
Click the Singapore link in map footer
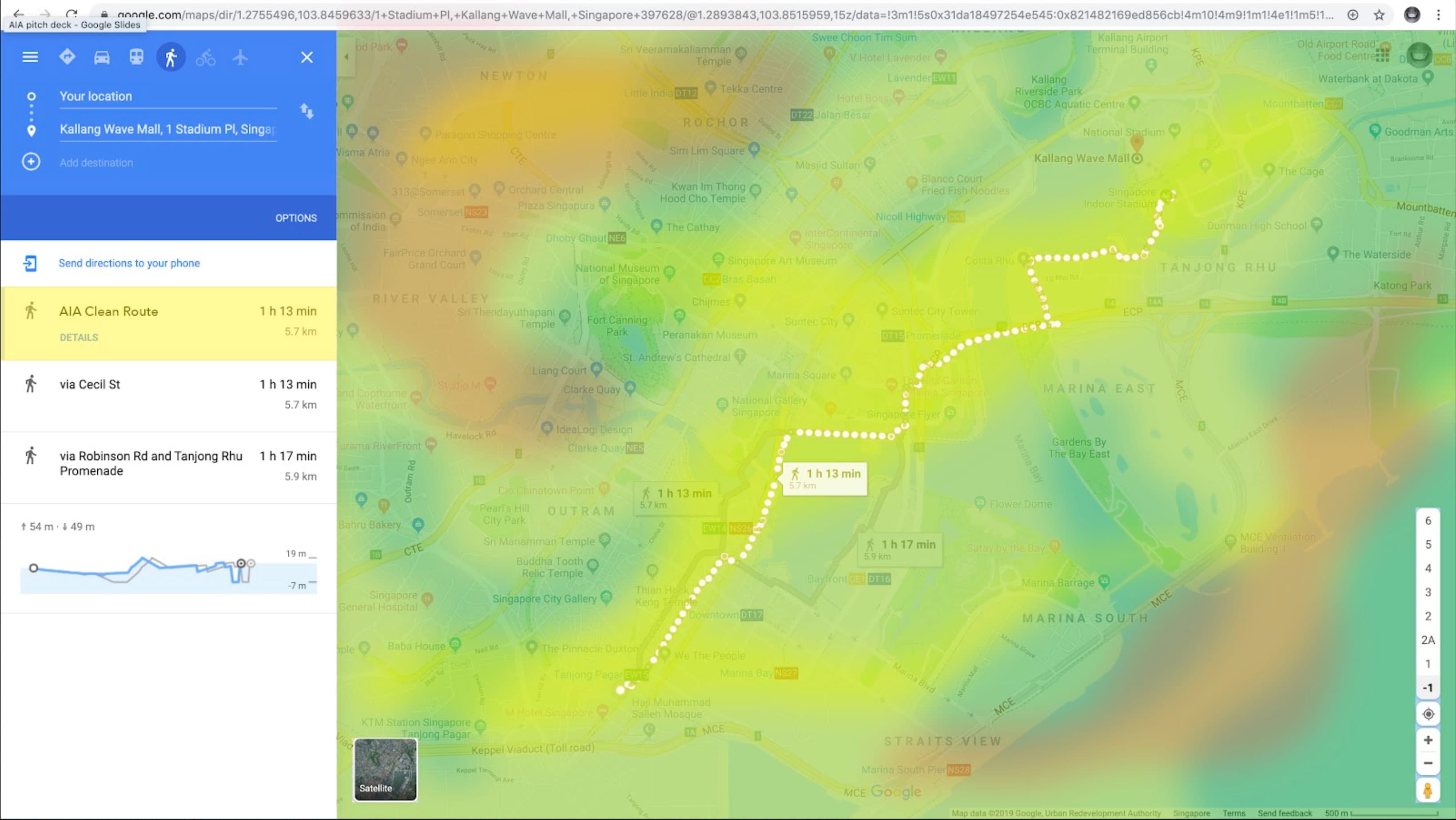coord(1191,813)
